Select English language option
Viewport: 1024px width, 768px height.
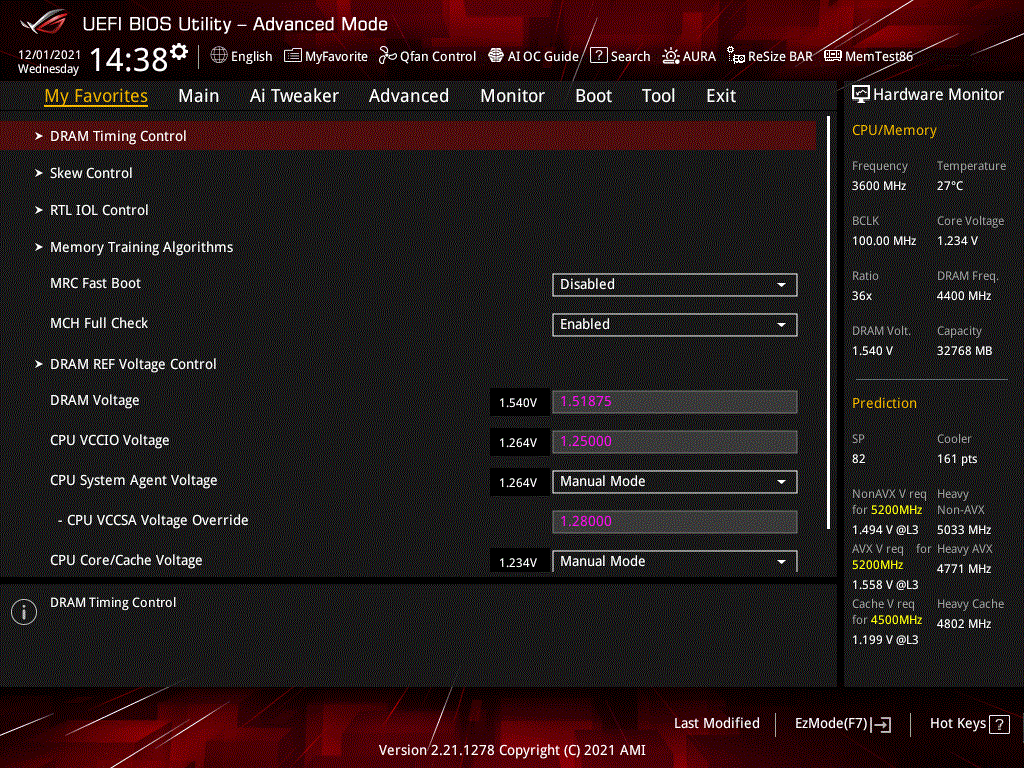tap(251, 56)
